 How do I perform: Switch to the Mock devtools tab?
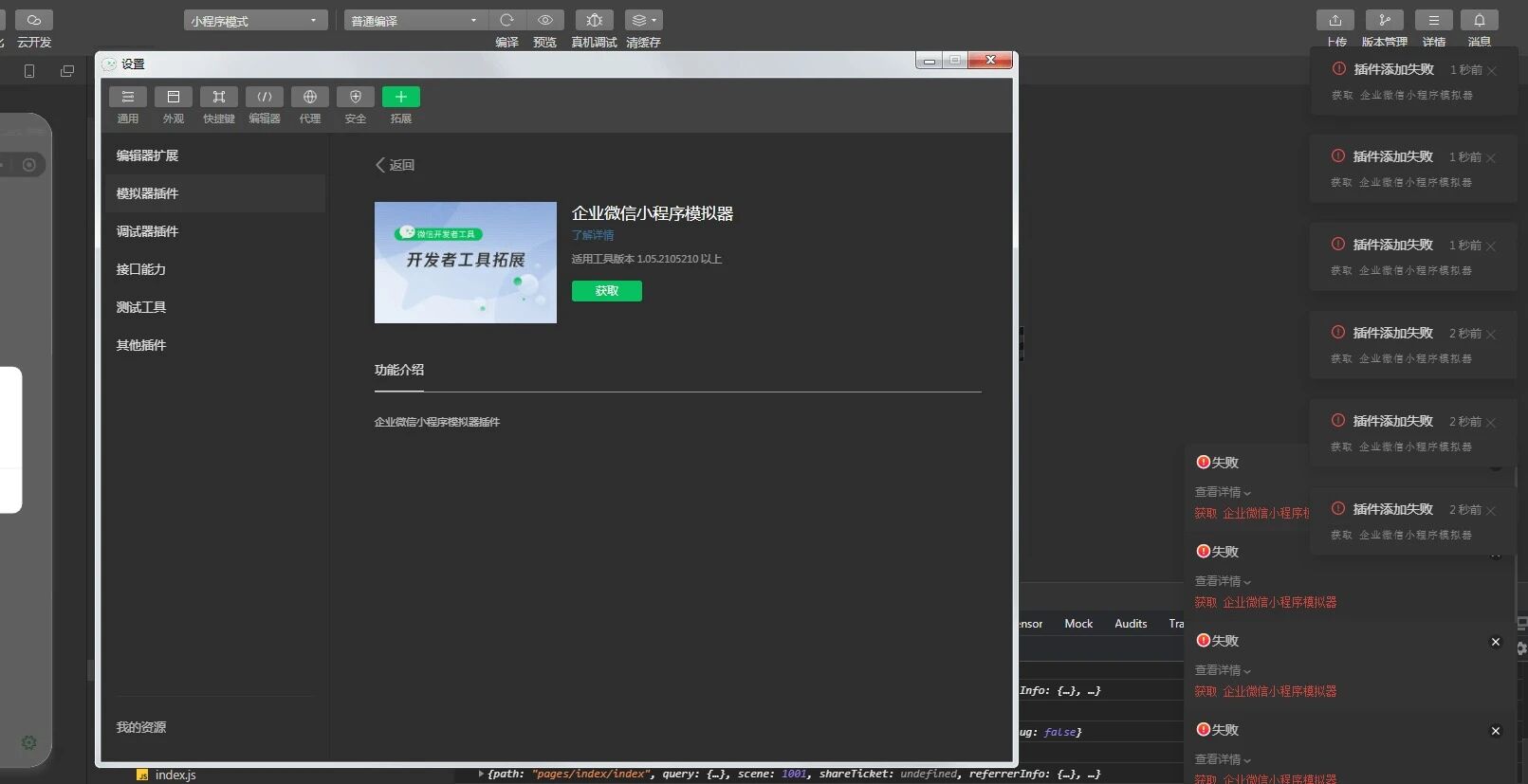click(x=1078, y=624)
